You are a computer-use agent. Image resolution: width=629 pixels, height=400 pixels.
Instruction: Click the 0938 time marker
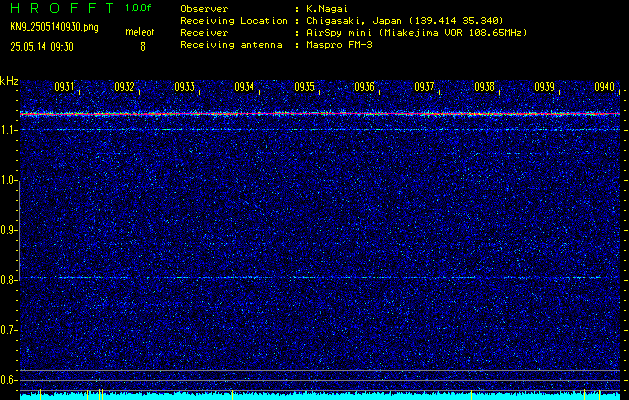[x=484, y=87]
